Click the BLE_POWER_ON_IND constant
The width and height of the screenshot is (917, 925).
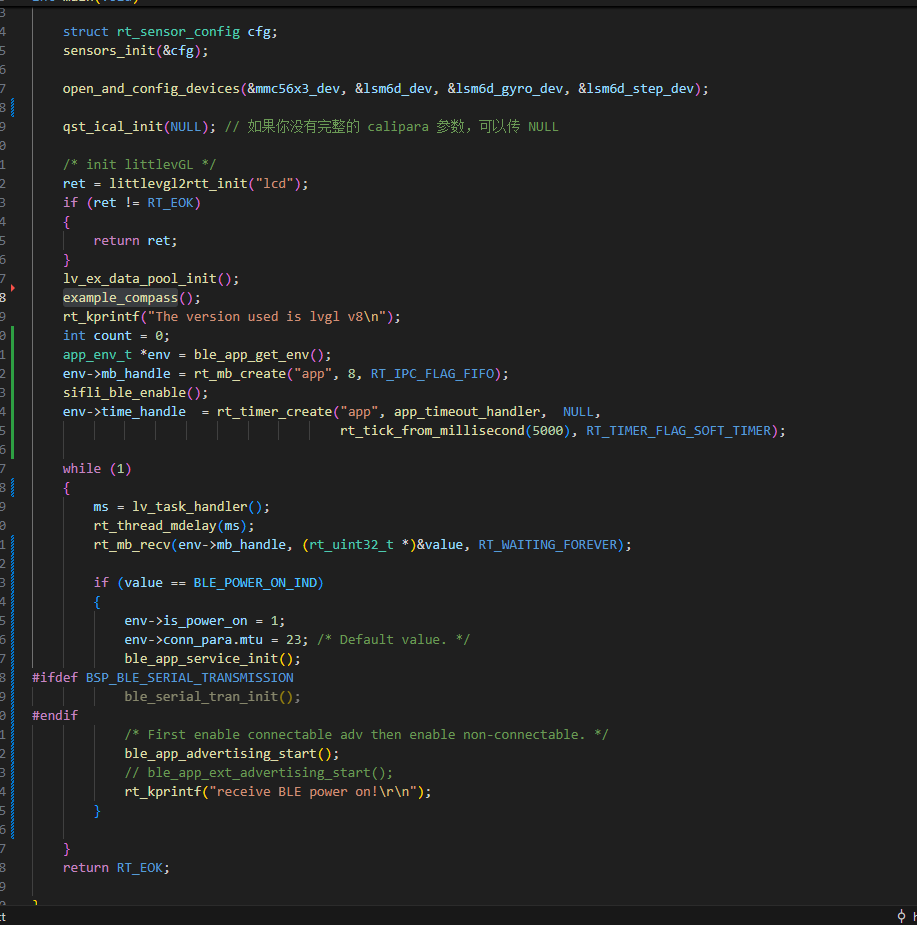pos(258,583)
